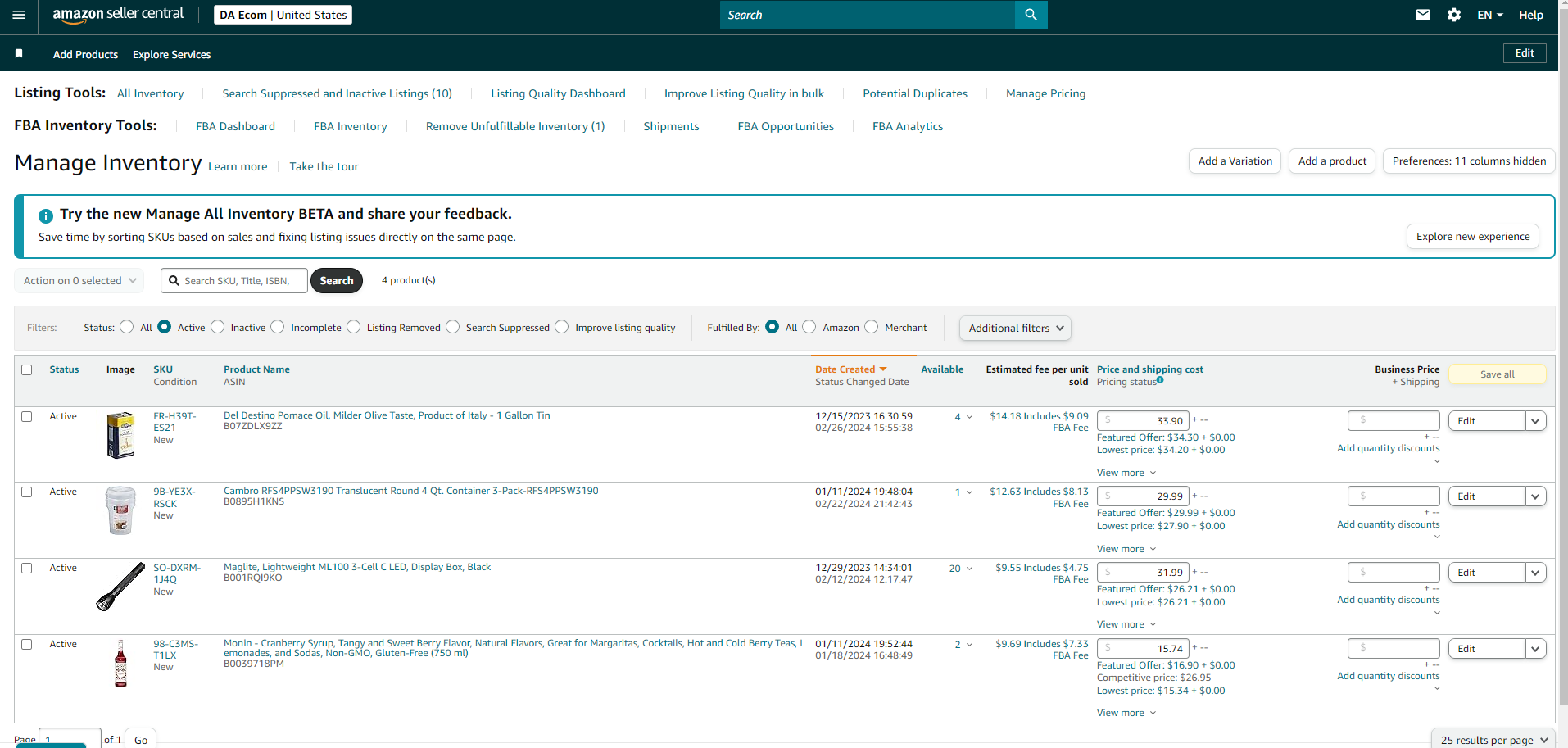The height and width of the screenshot is (748, 1568).
Task: Sort by Date Created arrow
Action: pyautogui.click(x=883, y=369)
